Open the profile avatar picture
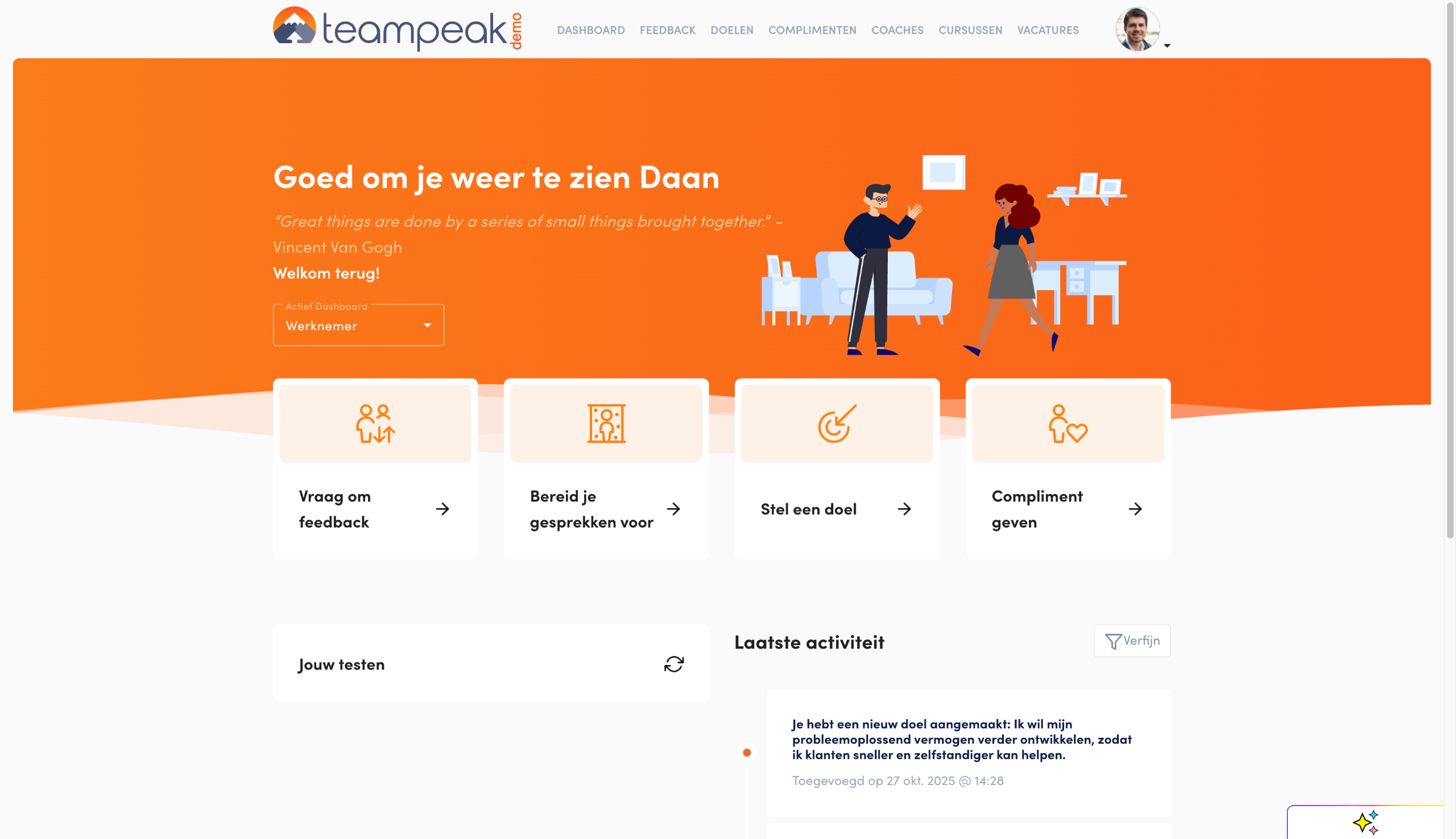The width and height of the screenshot is (1456, 839). (x=1137, y=29)
